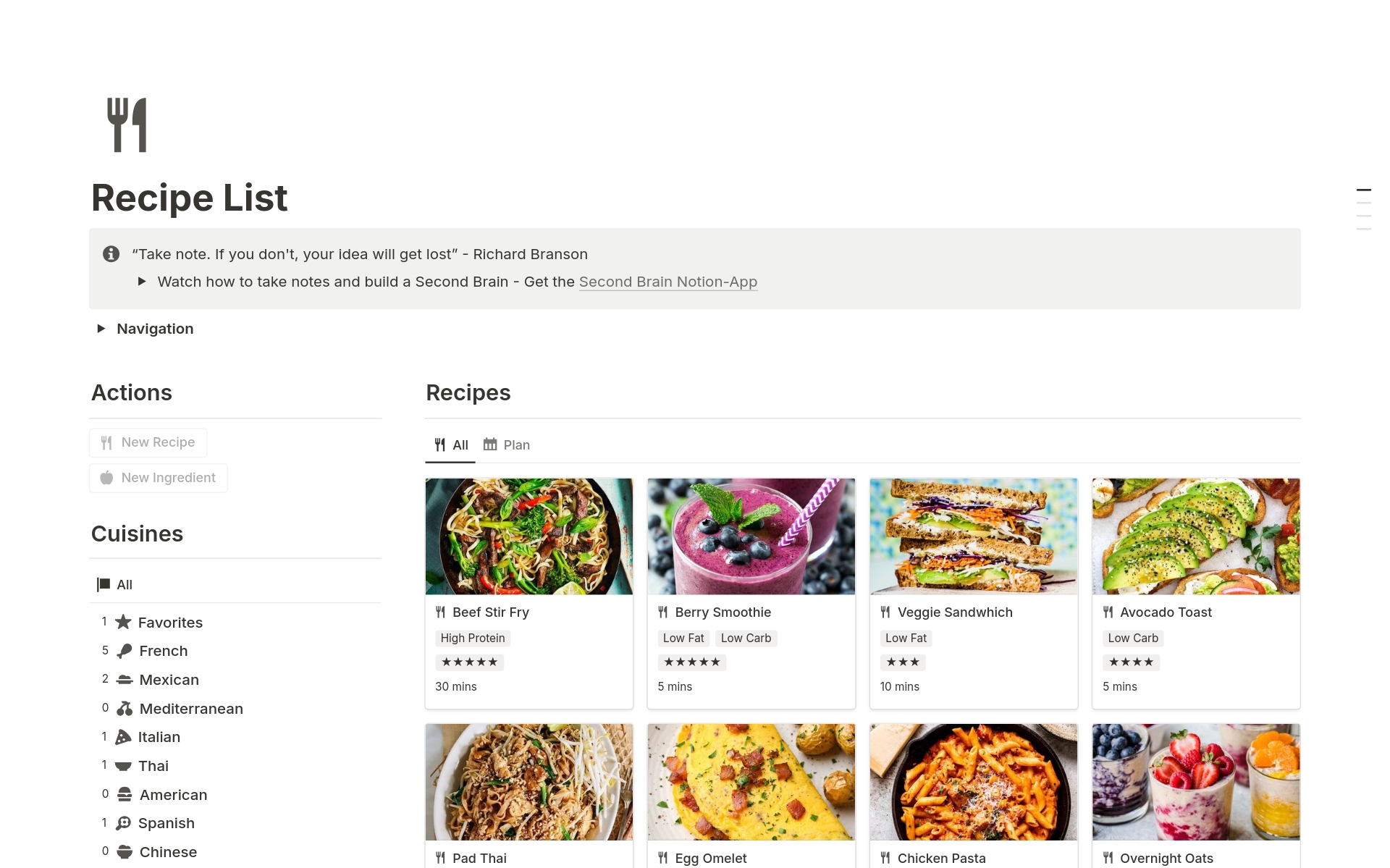1390x868 pixels.
Task: Open the Beef Stir Fry photo
Action: click(529, 536)
